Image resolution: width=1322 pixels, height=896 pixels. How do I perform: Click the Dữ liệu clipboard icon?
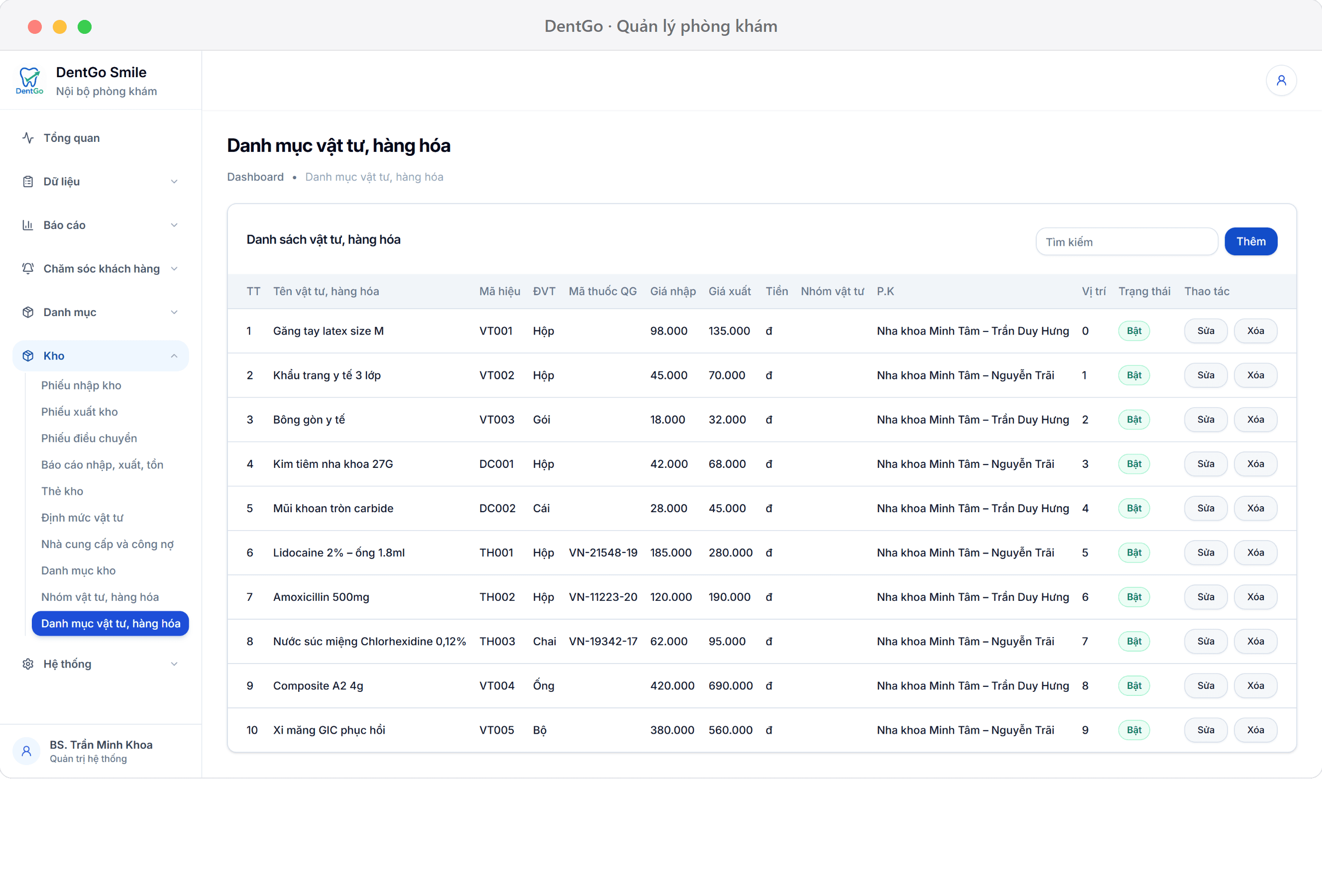pos(28,182)
